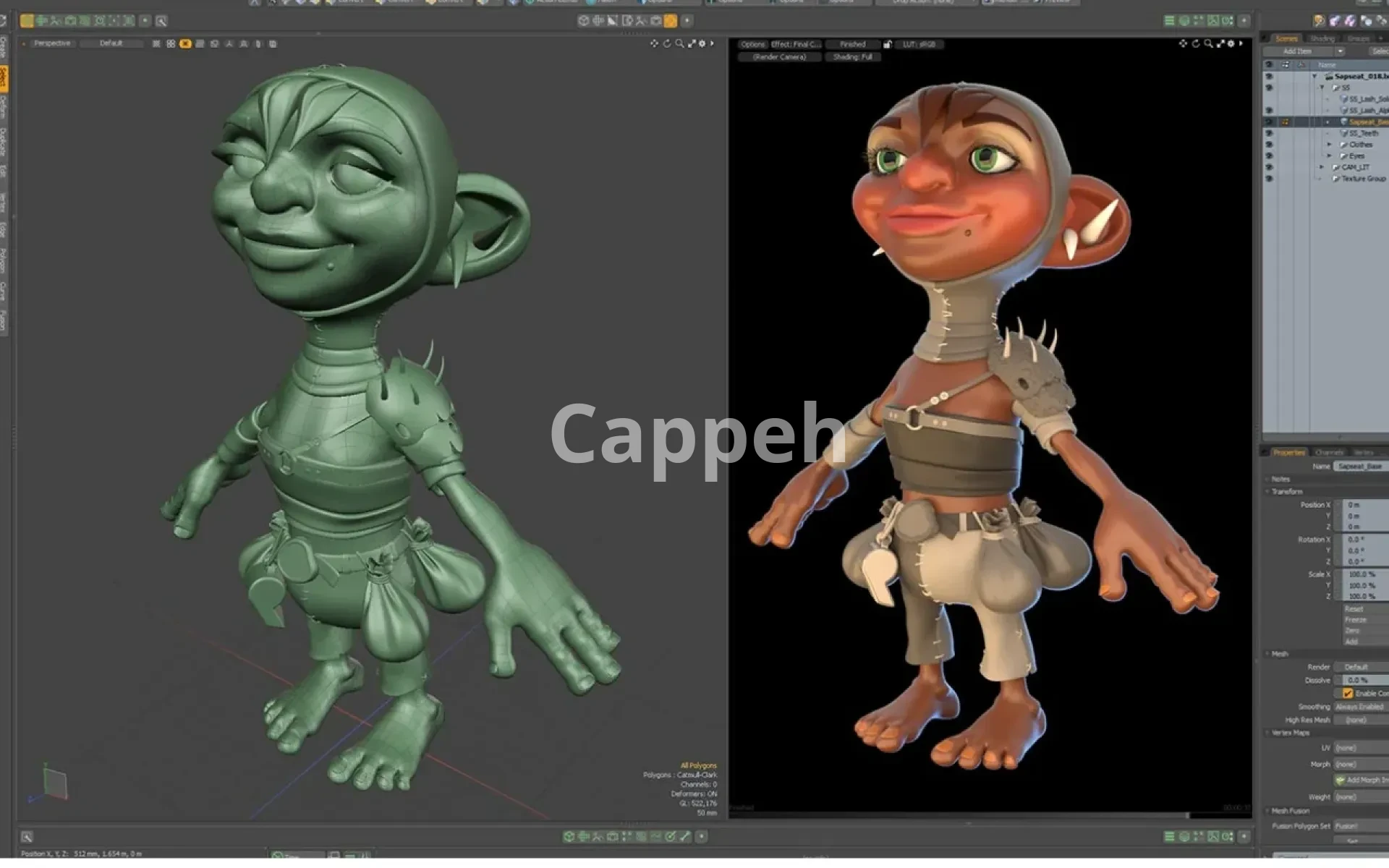This screenshot has width=1389, height=868.
Task: Open the Perspective view type dropdown
Action: (x=52, y=43)
